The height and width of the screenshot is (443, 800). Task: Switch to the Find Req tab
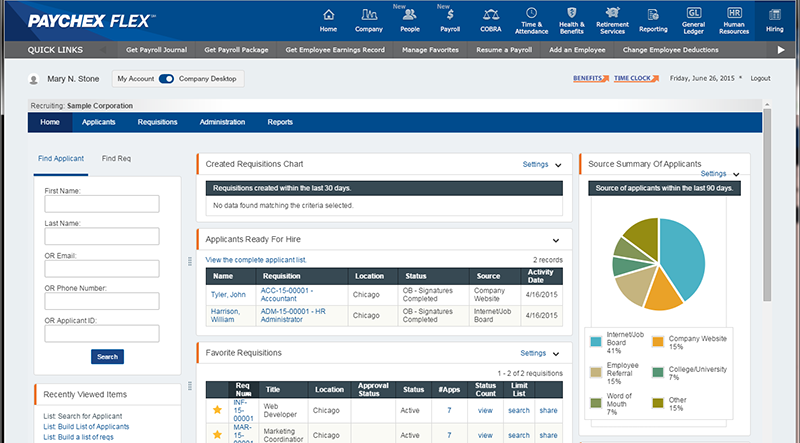point(116,158)
